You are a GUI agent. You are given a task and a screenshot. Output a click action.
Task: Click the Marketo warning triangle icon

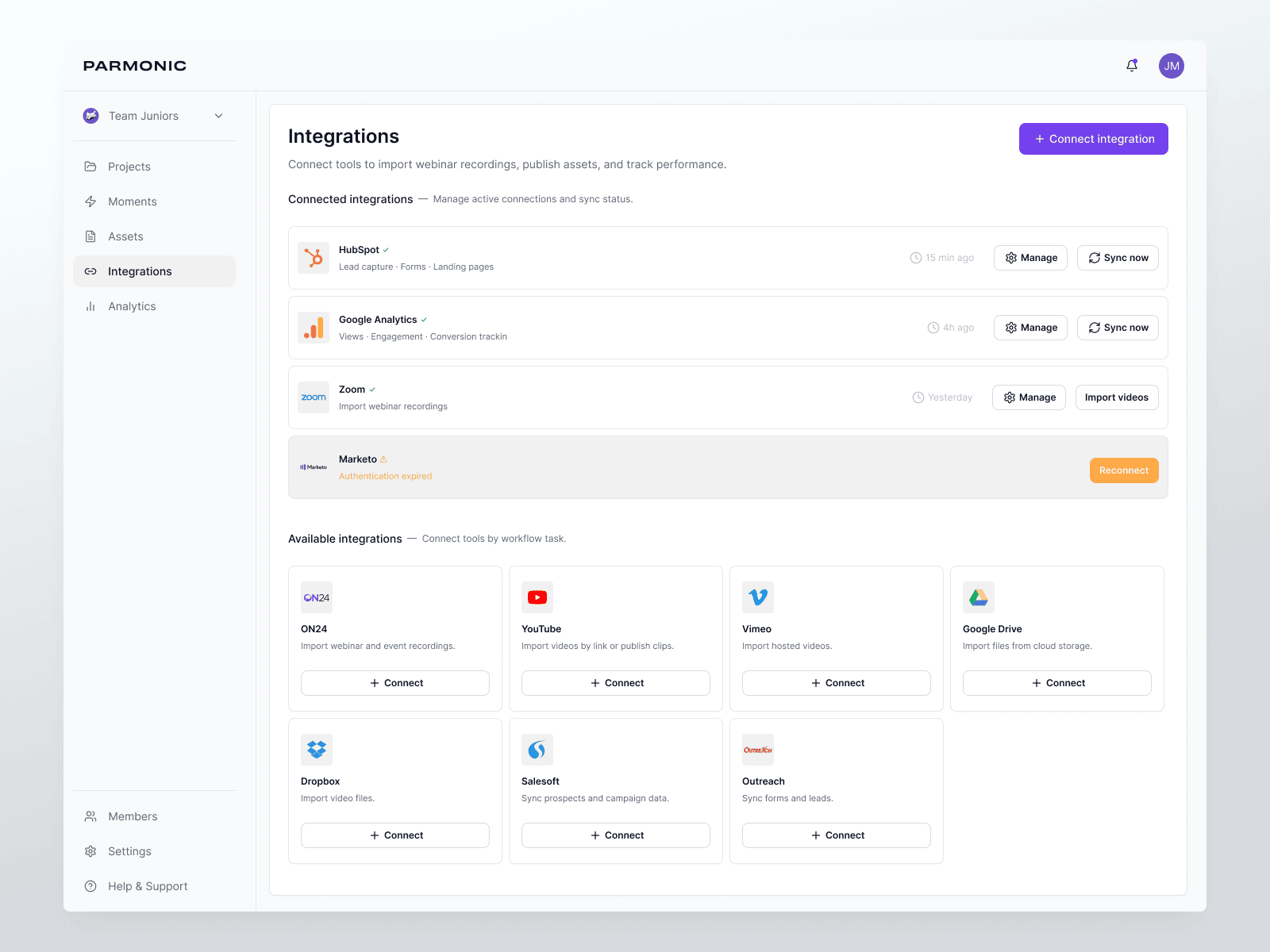click(x=383, y=459)
